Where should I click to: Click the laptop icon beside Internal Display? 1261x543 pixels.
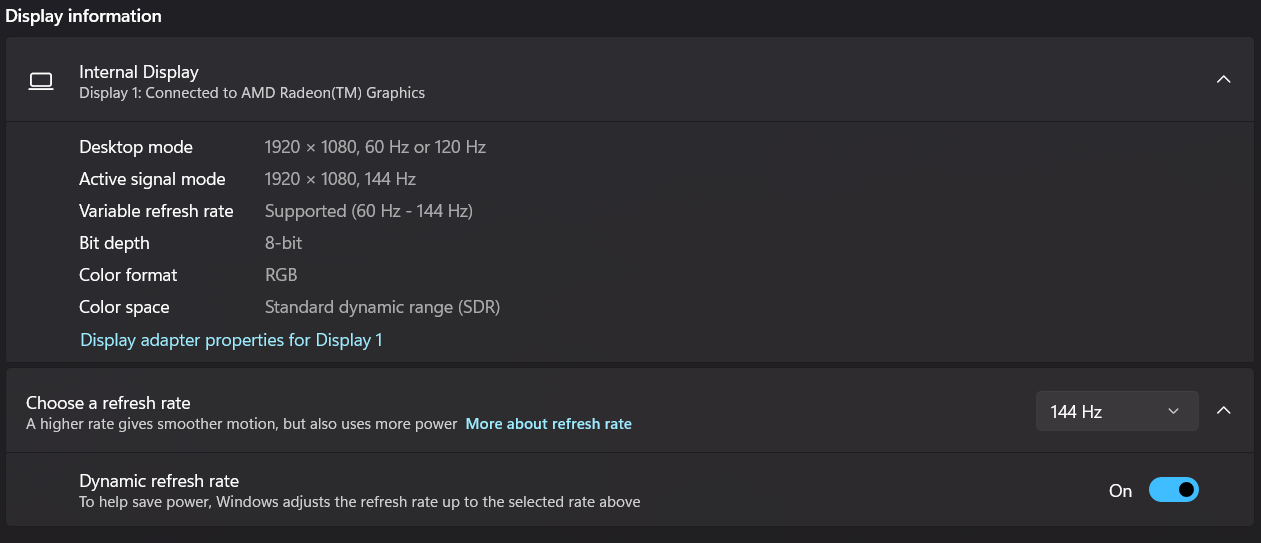pyautogui.click(x=41, y=81)
